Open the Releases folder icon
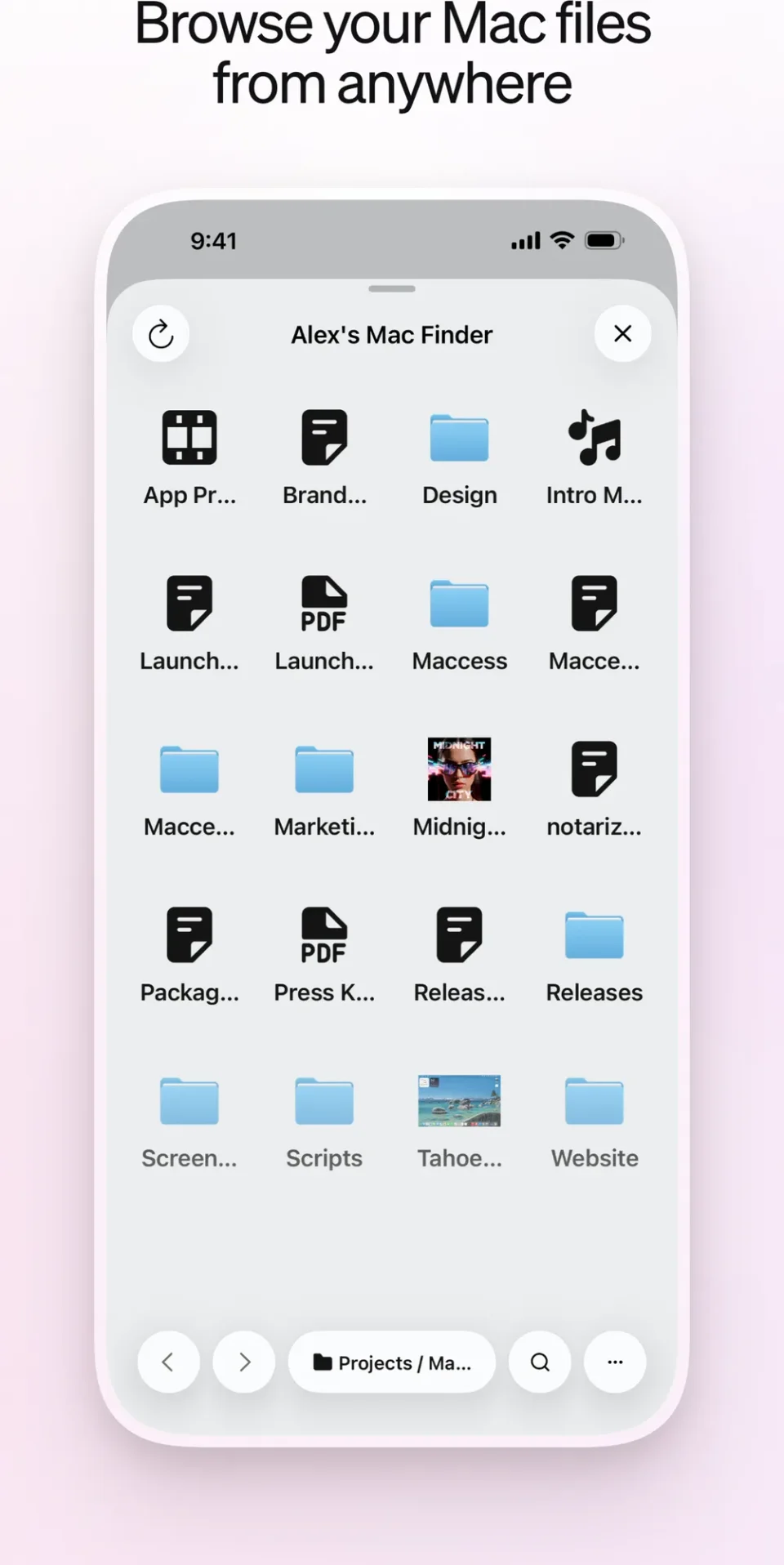 [x=595, y=935]
